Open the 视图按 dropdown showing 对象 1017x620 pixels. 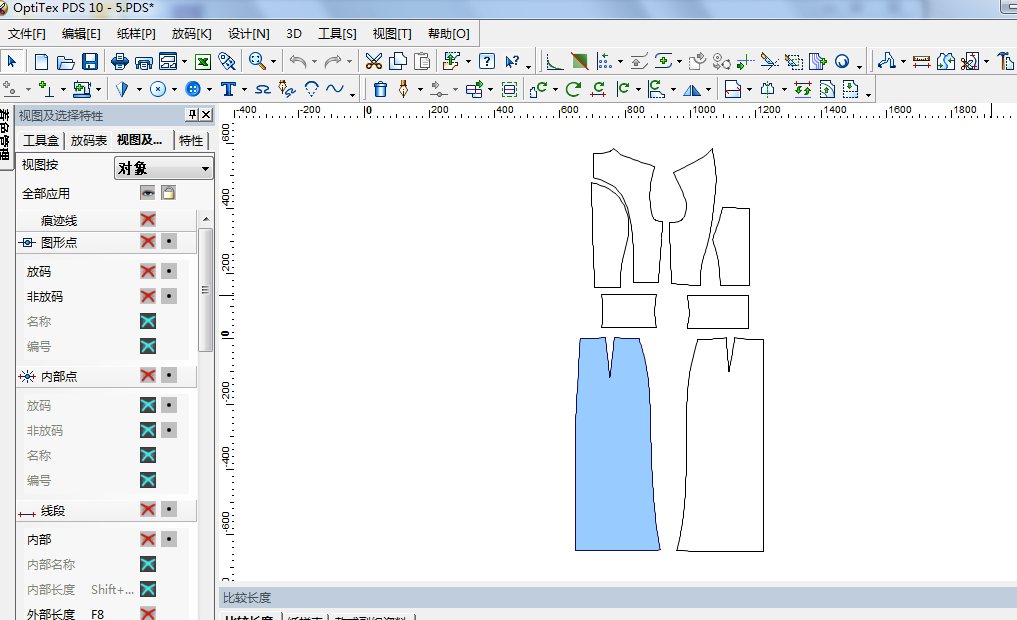point(164,168)
